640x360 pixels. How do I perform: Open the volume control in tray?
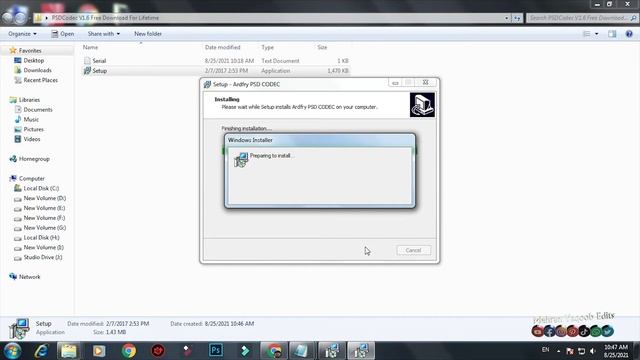593,351
